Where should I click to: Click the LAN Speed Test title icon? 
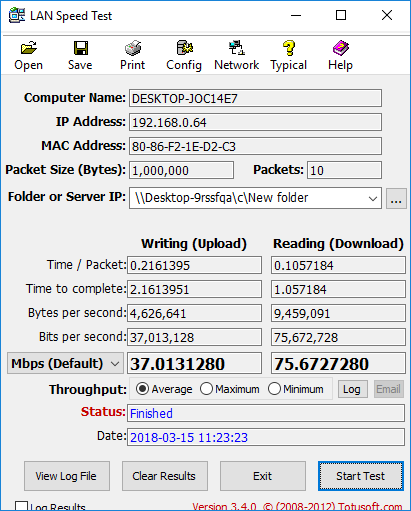pyautogui.click(x=17, y=15)
